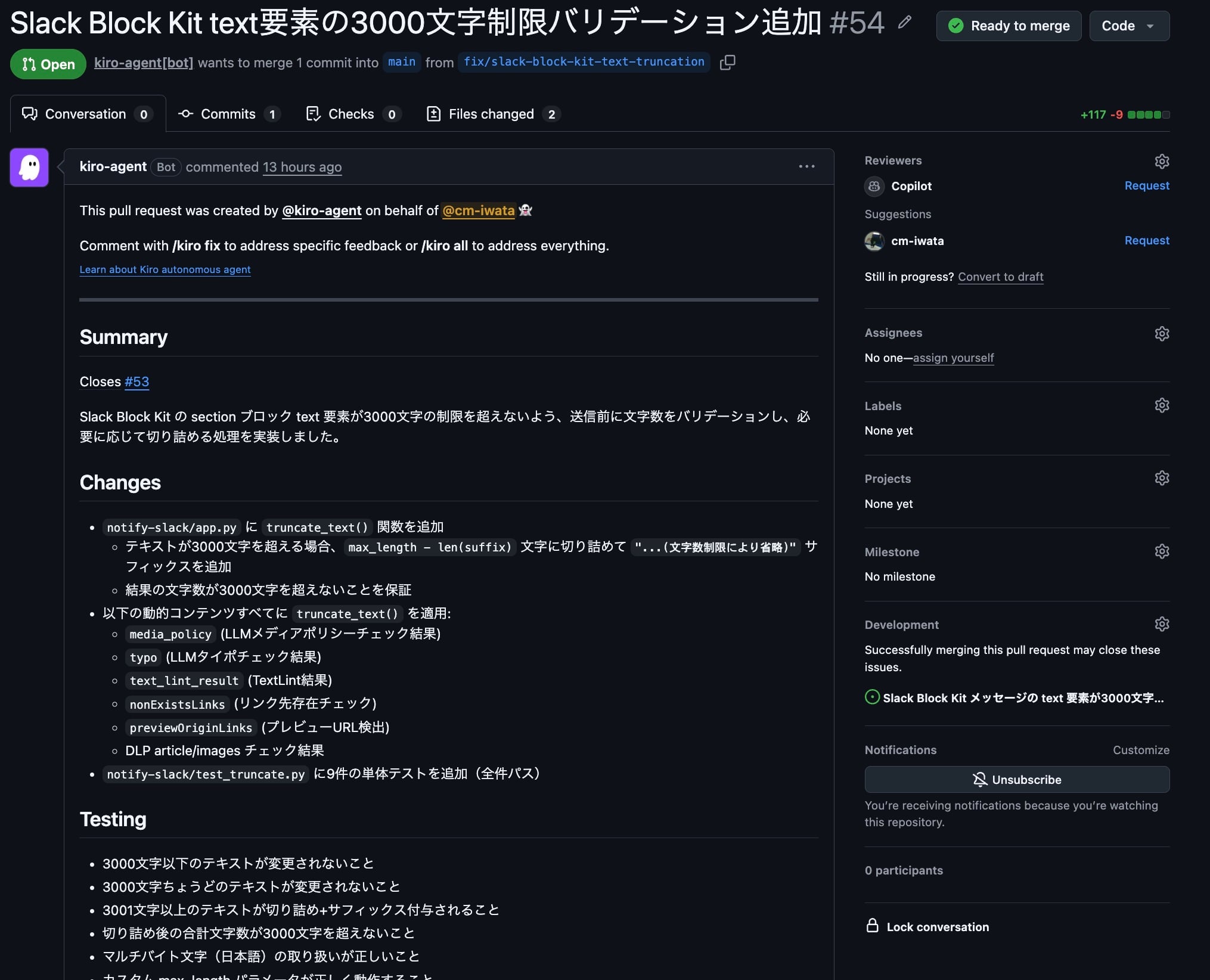Click the previewOriginLinks code text
Screen dimensions: 1210x980
pos(191,728)
